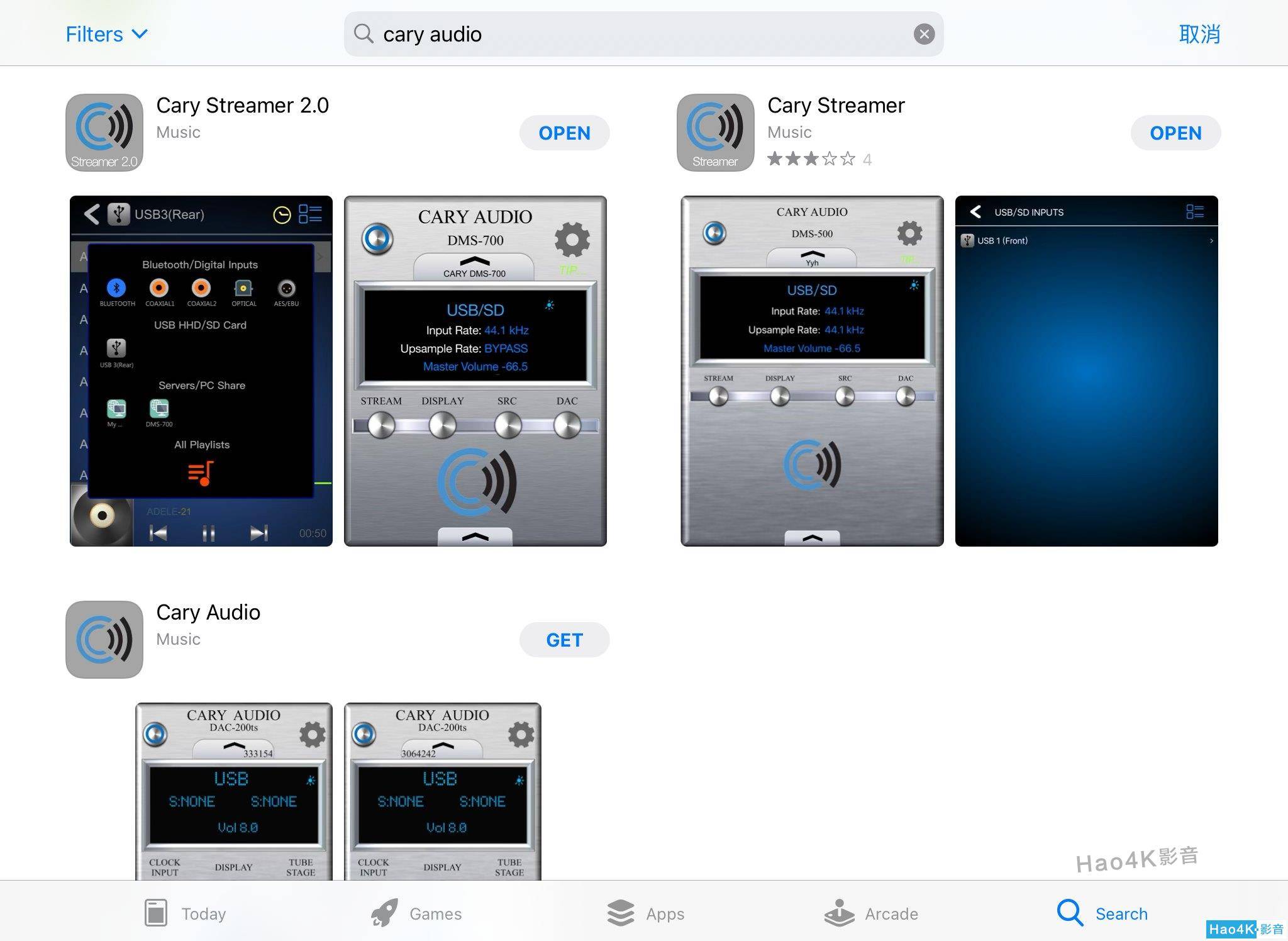Tap Cary Streamer app icon
This screenshot has height=941, width=1288.
point(716,133)
